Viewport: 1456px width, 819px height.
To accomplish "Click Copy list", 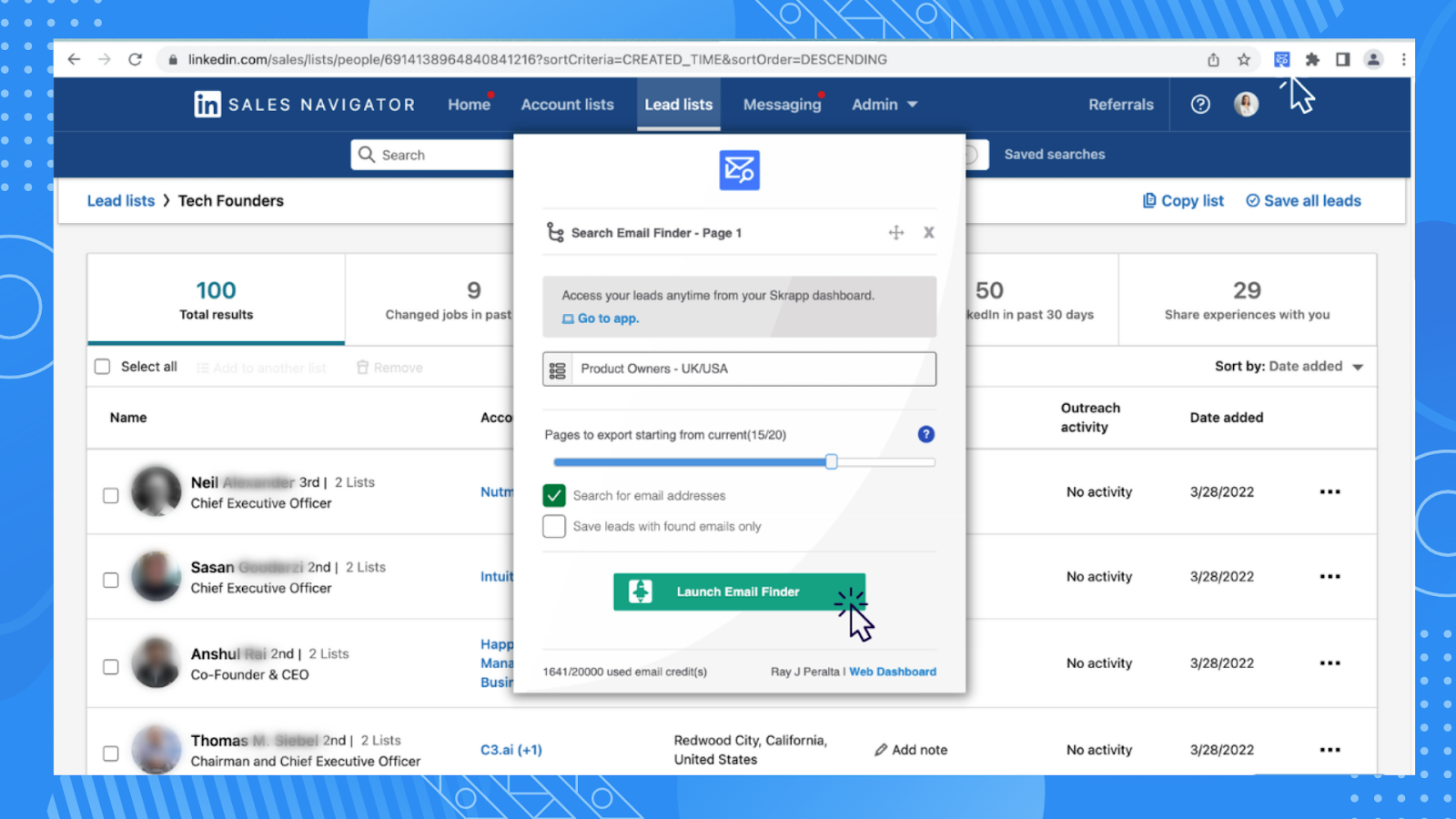I will click(x=1183, y=201).
